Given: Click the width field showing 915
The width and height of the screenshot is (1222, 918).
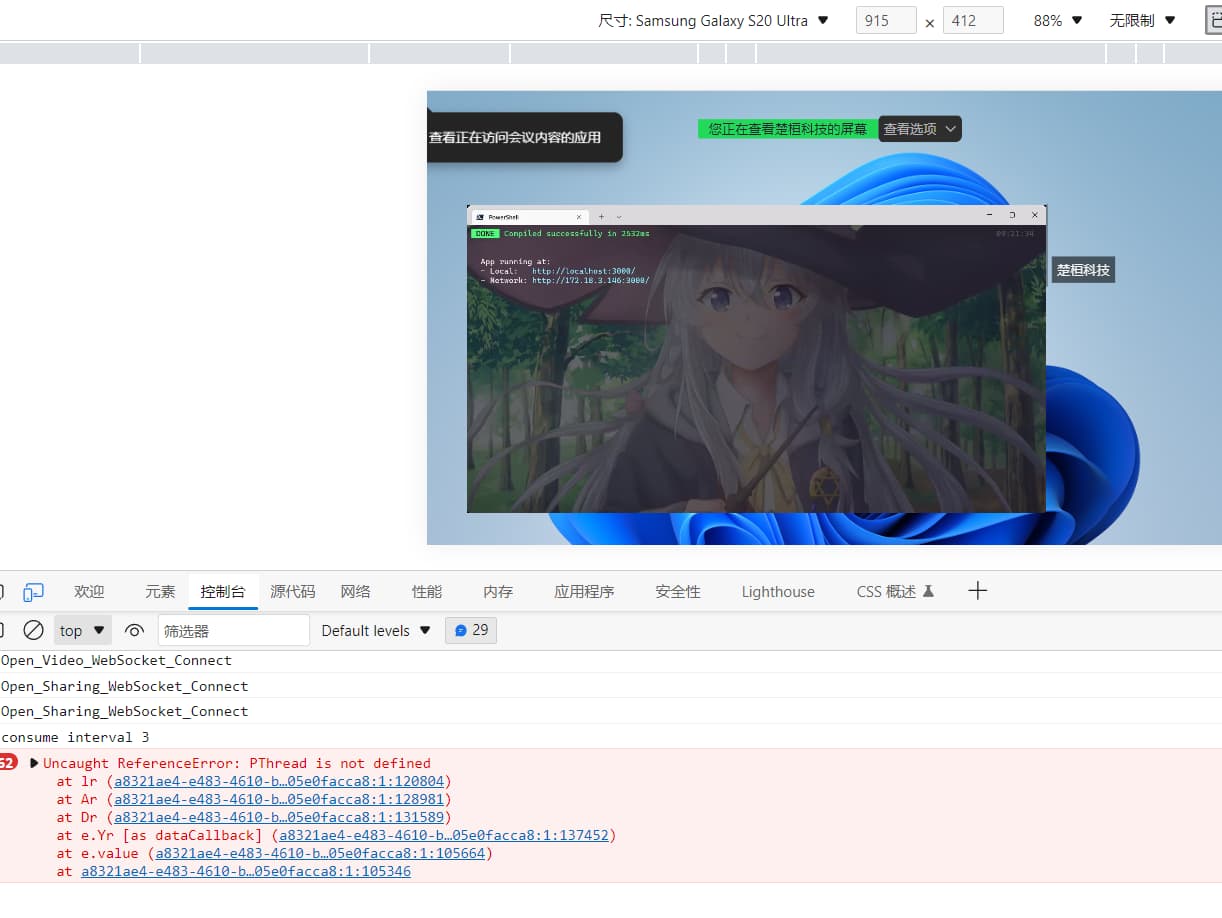Looking at the screenshot, I should pyautogui.click(x=886, y=20).
